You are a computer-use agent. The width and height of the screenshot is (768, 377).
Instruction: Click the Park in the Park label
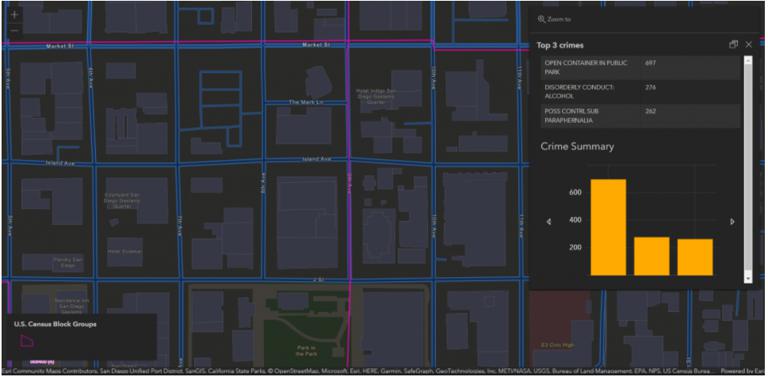pyautogui.click(x=308, y=350)
